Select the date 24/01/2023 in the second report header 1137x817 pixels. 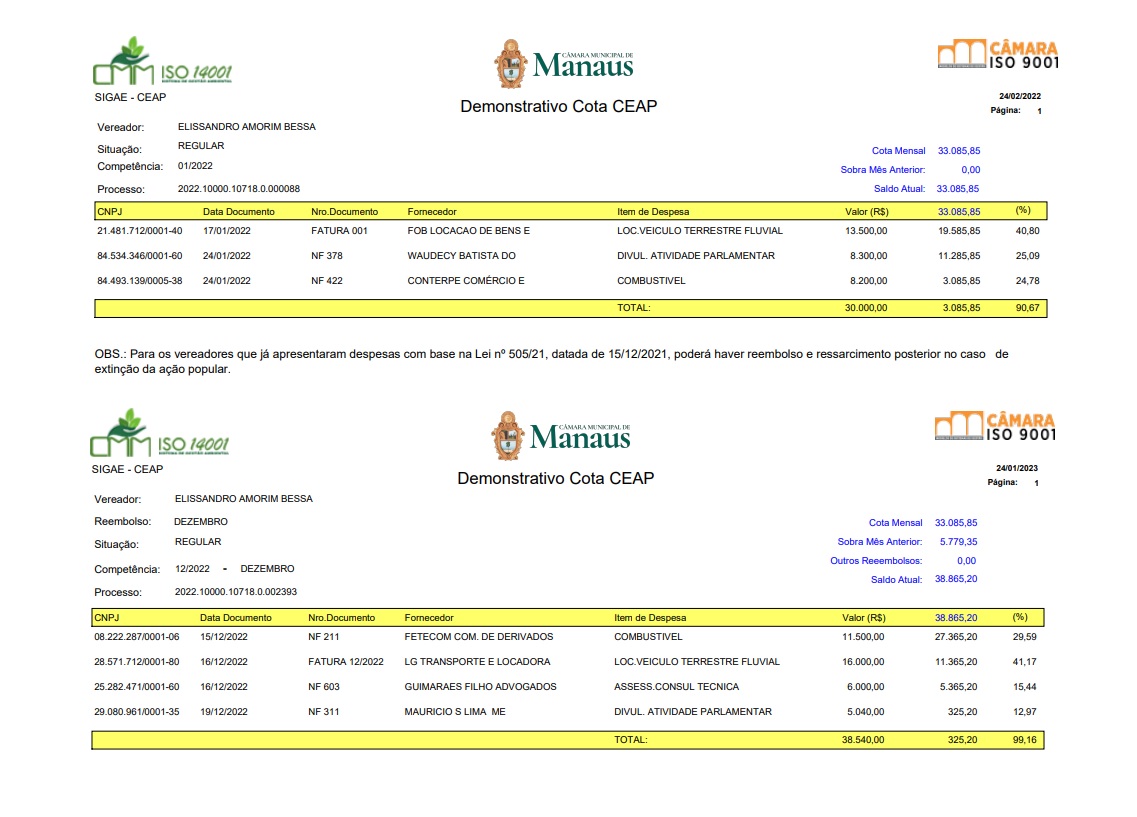[x=1017, y=468]
